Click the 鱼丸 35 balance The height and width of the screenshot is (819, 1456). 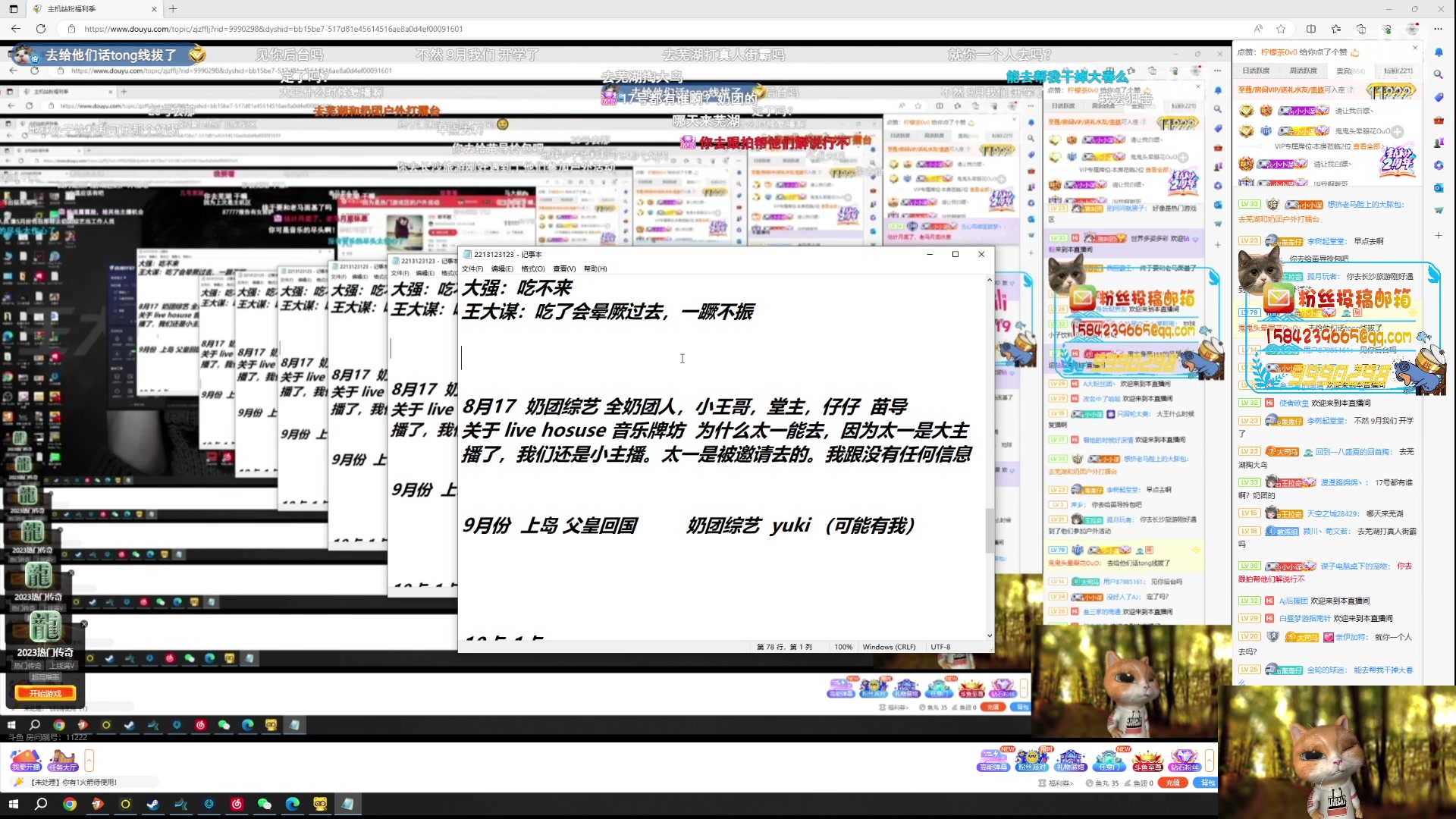(x=1102, y=783)
